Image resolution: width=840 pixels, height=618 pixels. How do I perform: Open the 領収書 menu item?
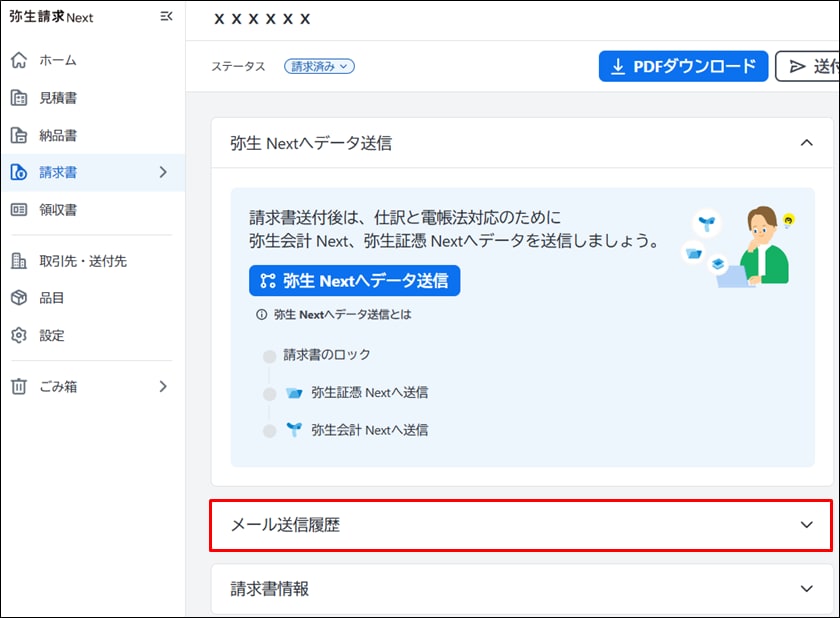[x=93, y=209]
